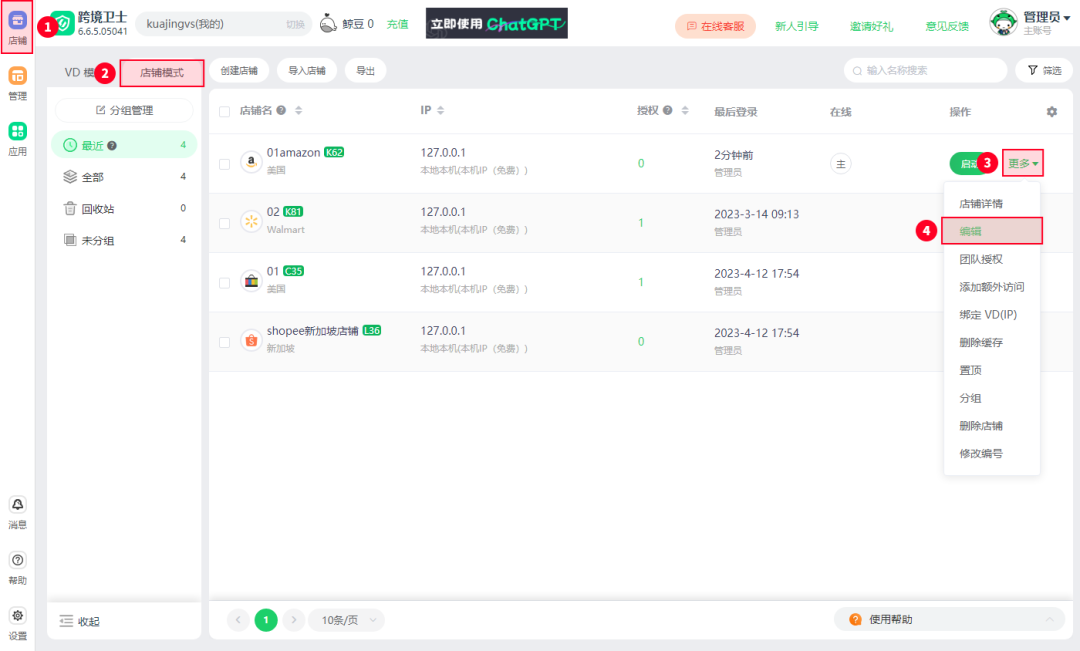The image size is (1080, 651).
Task: Open the 10条/页 page size dropdown
Action: pos(346,620)
